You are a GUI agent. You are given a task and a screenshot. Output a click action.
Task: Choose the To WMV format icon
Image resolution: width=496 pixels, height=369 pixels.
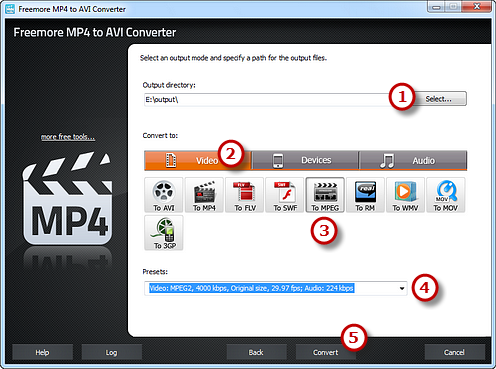point(405,195)
